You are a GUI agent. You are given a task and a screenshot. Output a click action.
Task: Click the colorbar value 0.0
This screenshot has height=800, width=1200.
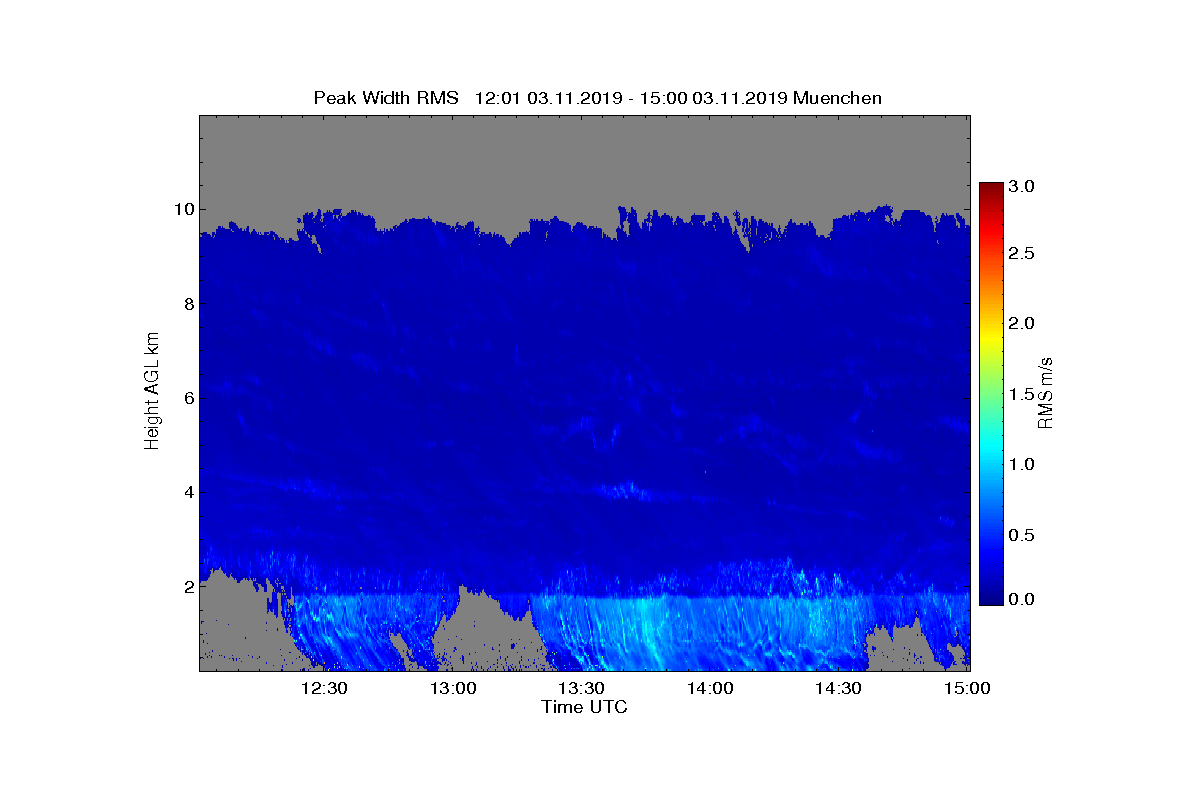(1021, 598)
